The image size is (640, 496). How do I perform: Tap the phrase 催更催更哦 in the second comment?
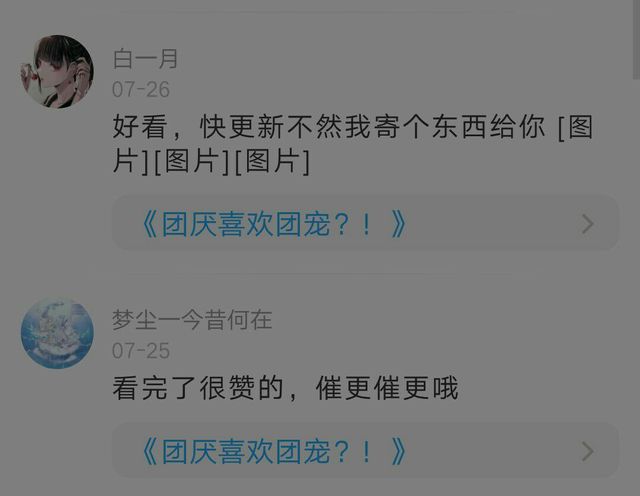[x=387, y=388]
